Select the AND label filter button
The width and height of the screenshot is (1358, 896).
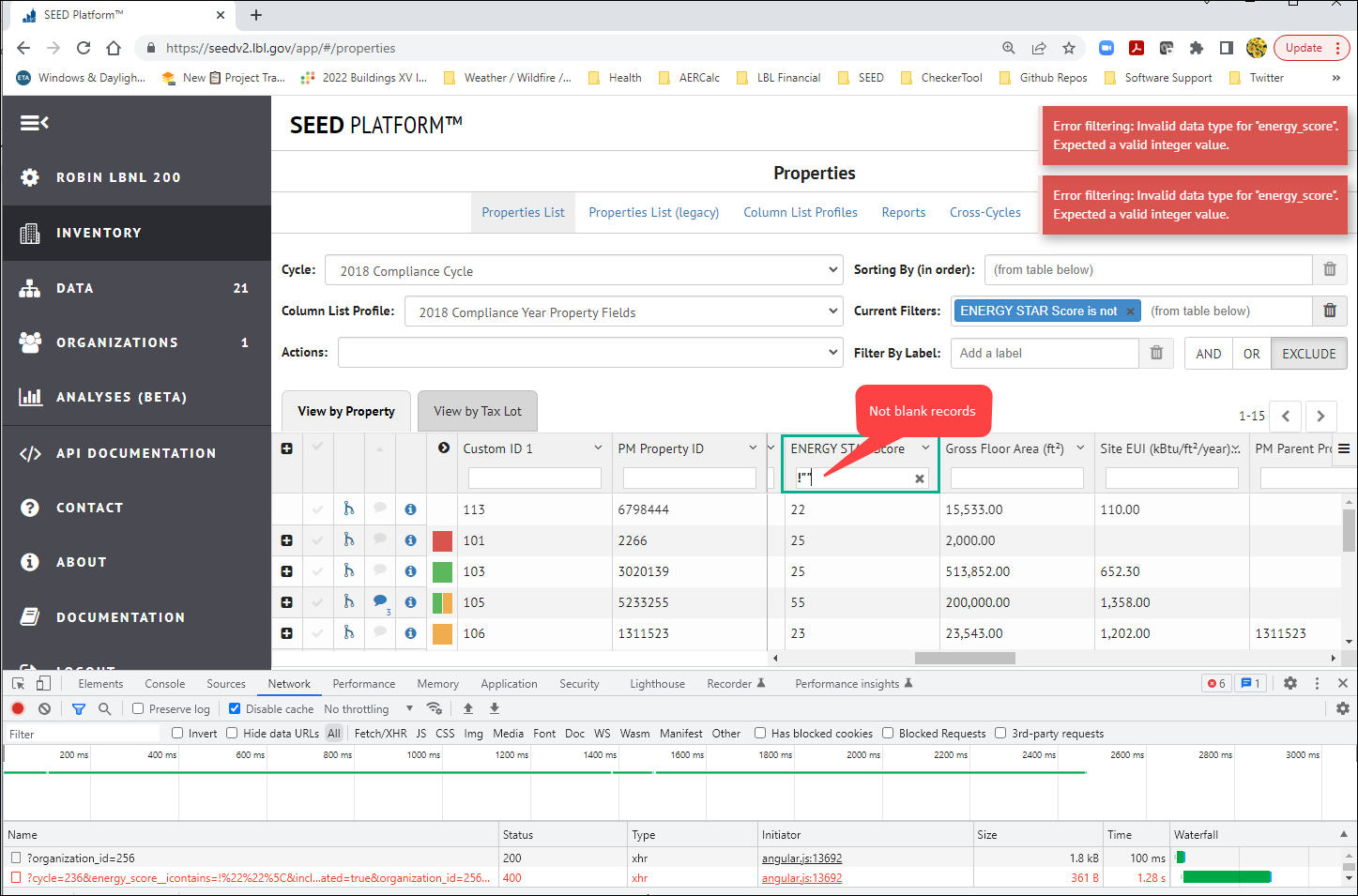1209,354
